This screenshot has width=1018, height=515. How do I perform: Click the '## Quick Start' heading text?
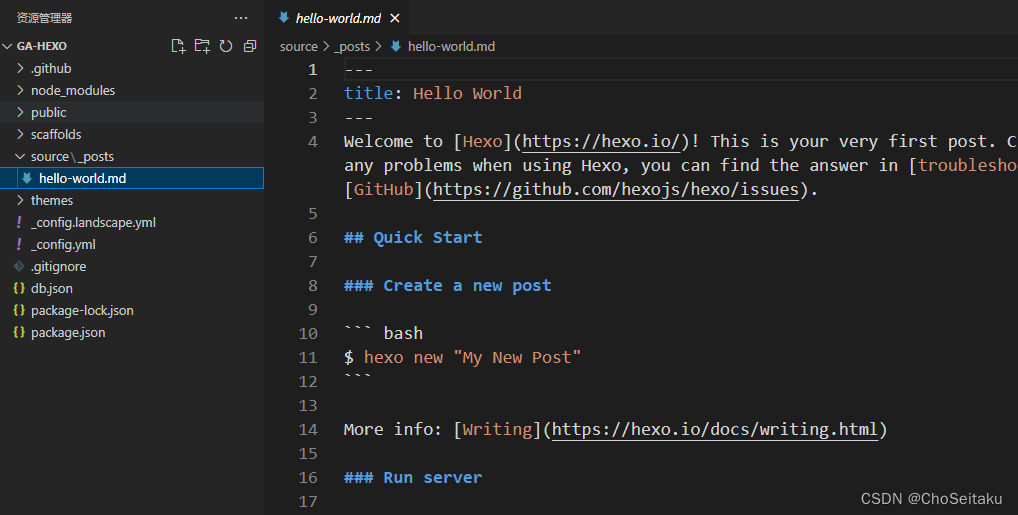413,238
